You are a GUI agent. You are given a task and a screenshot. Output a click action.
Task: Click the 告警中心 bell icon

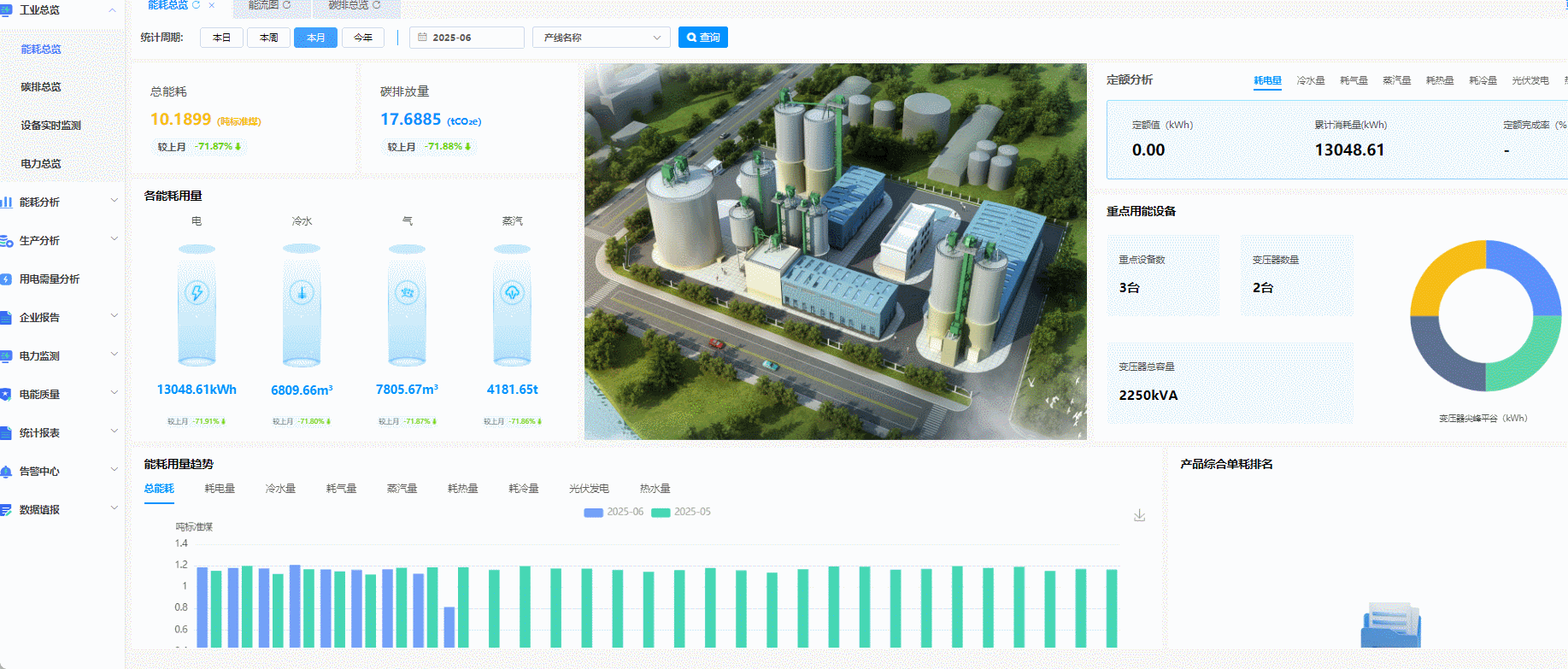tap(6, 472)
